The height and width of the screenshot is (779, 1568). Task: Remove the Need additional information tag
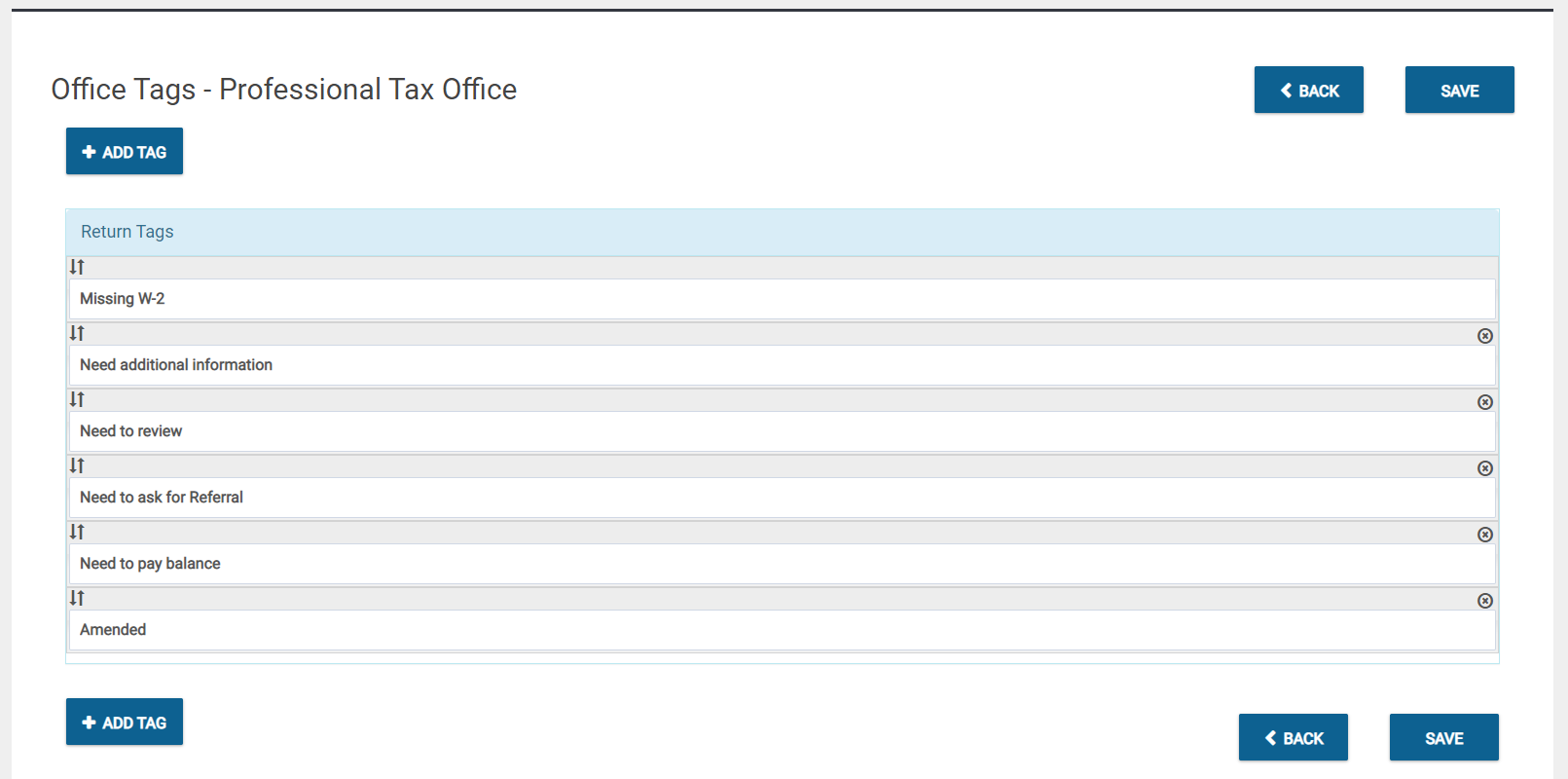coord(1484,336)
